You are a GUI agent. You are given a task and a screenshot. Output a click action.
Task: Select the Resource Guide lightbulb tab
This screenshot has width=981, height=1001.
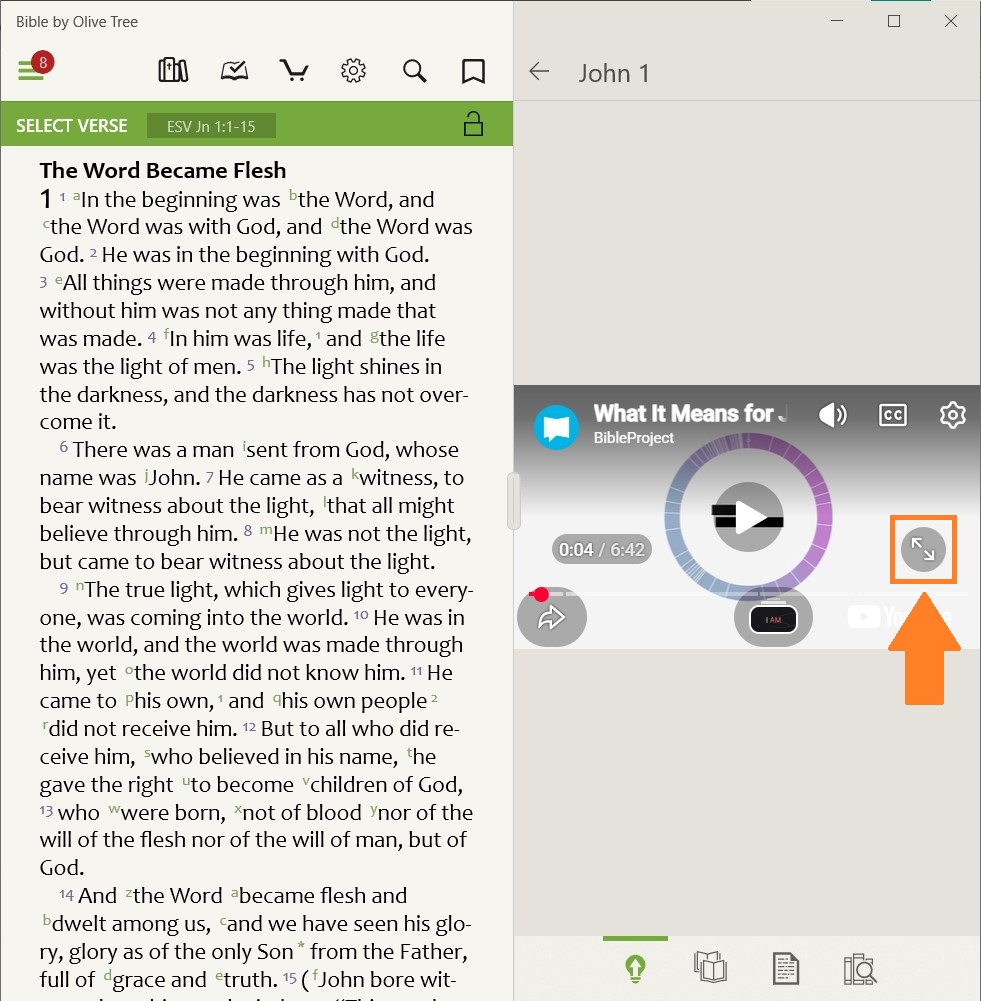pos(635,968)
